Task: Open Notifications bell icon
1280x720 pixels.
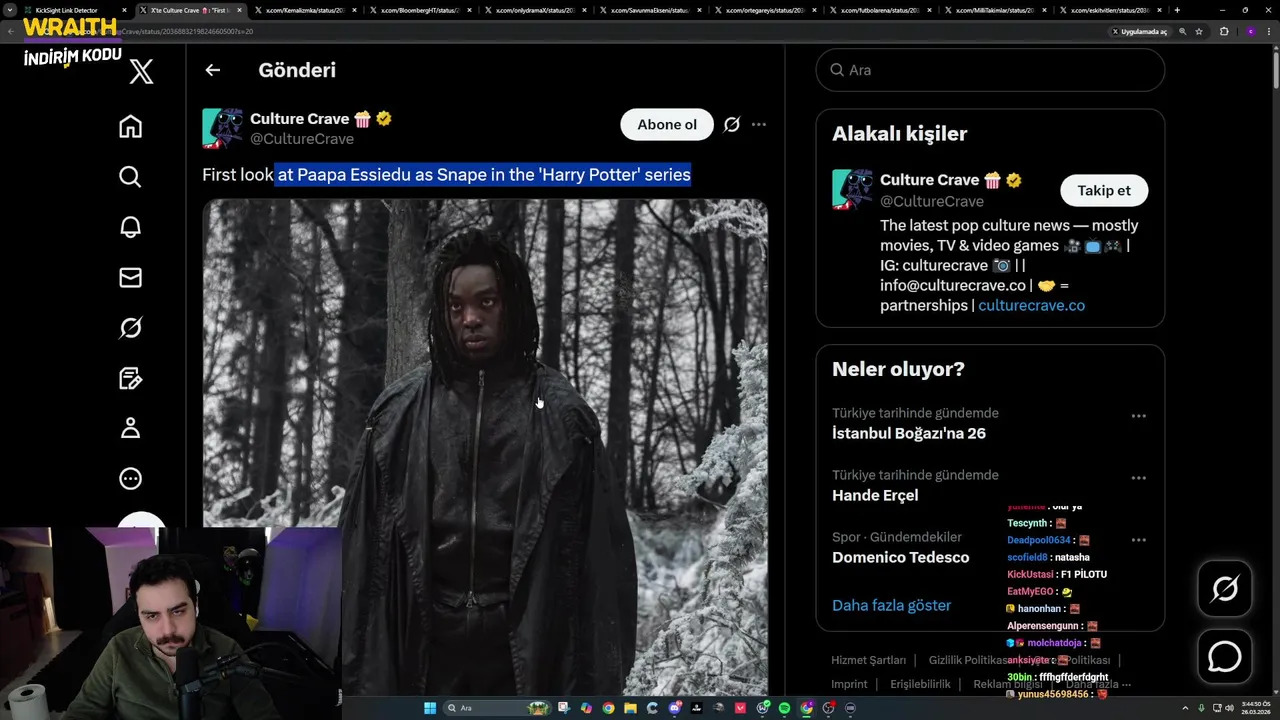Action: [130, 227]
